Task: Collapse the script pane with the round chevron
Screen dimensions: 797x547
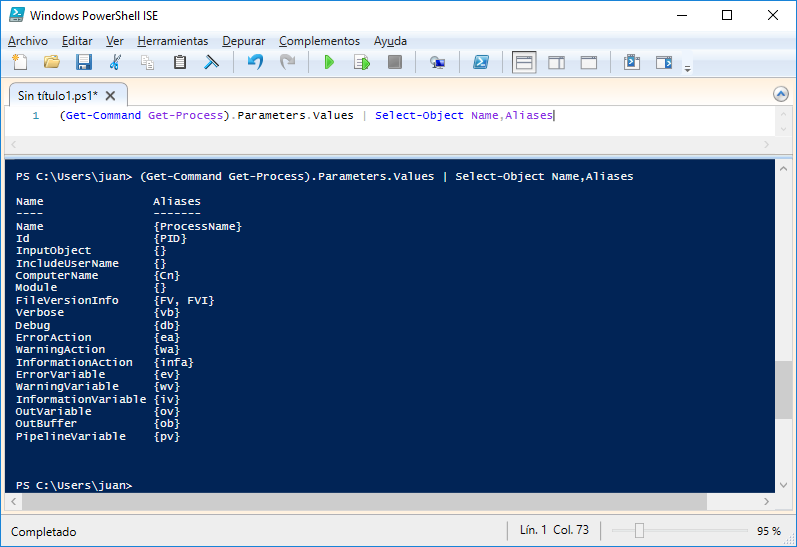Action: point(781,94)
